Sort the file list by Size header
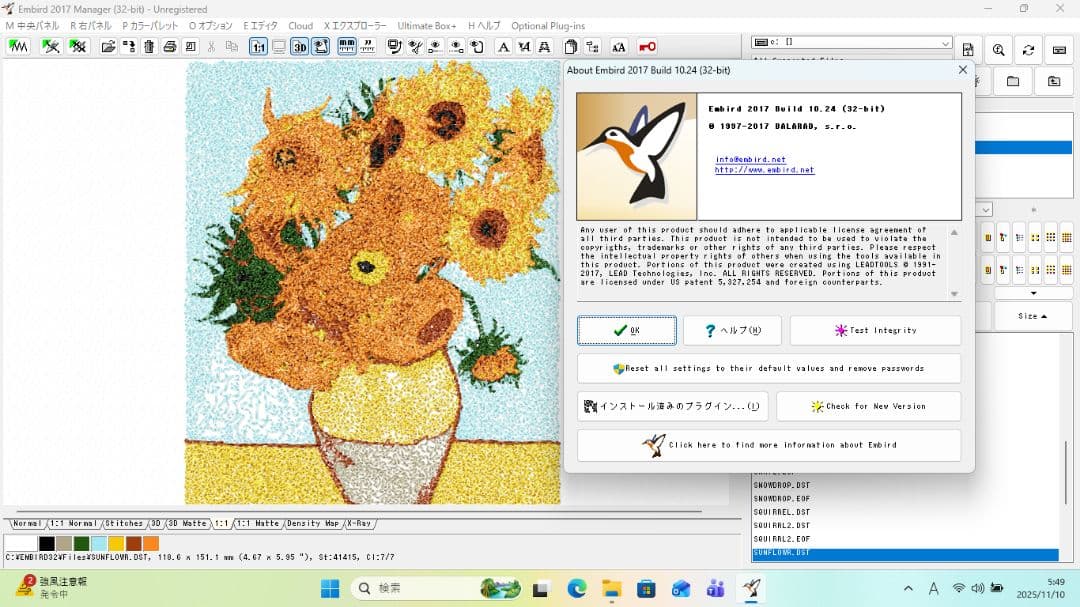 (1032, 316)
